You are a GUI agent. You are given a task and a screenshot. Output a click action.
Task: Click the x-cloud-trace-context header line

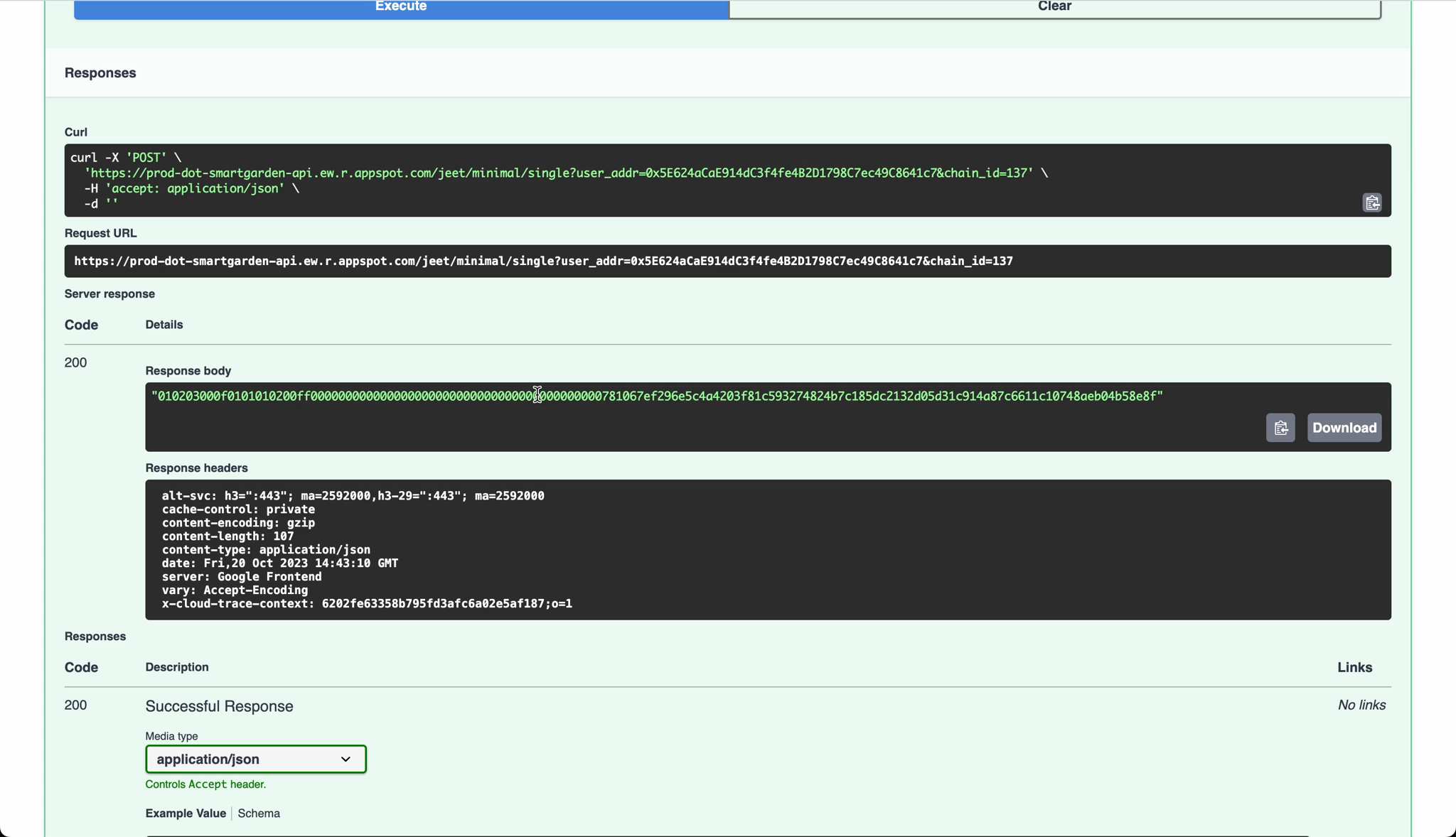tap(367, 604)
